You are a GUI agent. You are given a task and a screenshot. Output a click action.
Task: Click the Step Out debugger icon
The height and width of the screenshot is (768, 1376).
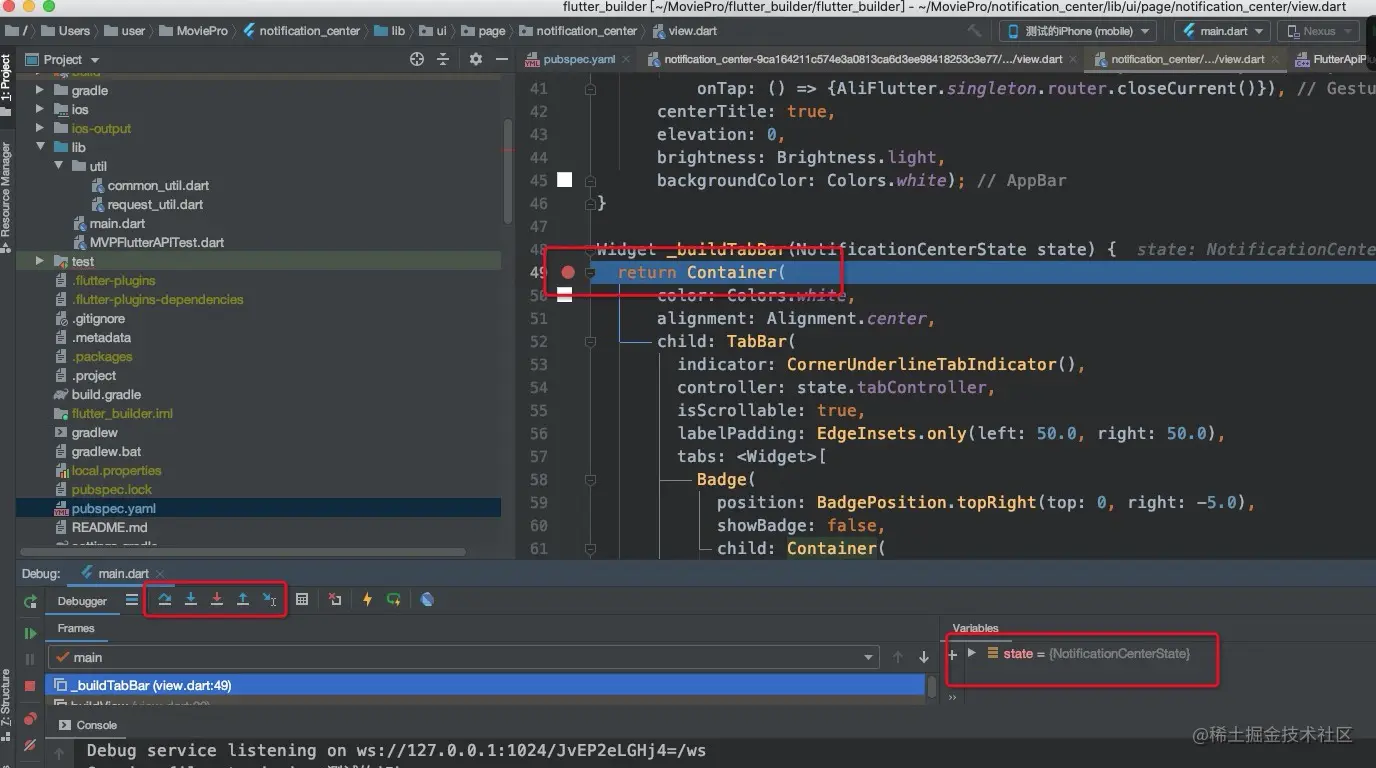pyautogui.click(x=243, y=599)
